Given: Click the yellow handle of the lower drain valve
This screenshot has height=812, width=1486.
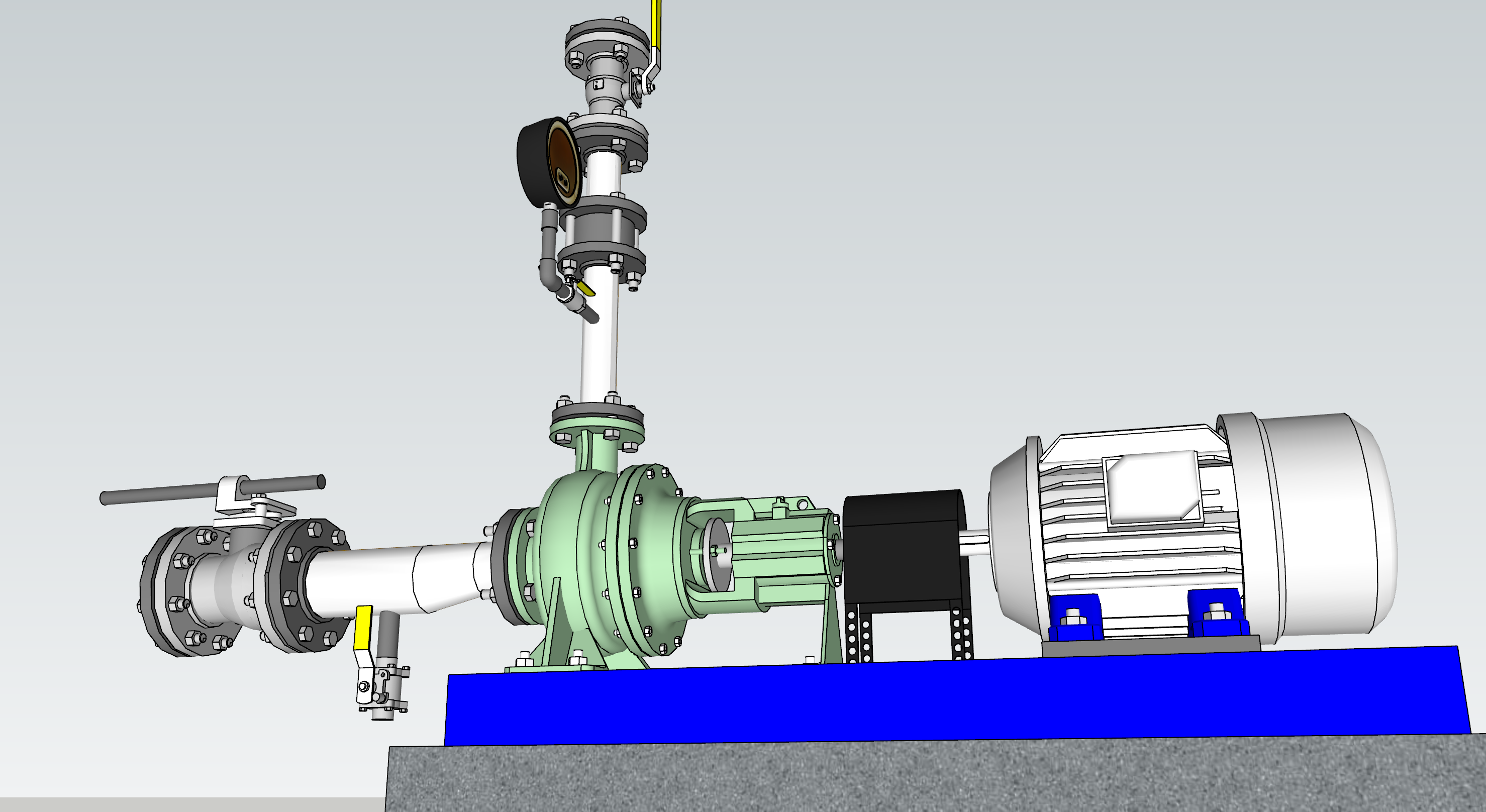Looking at the screenshot, I should click(363, 628).
